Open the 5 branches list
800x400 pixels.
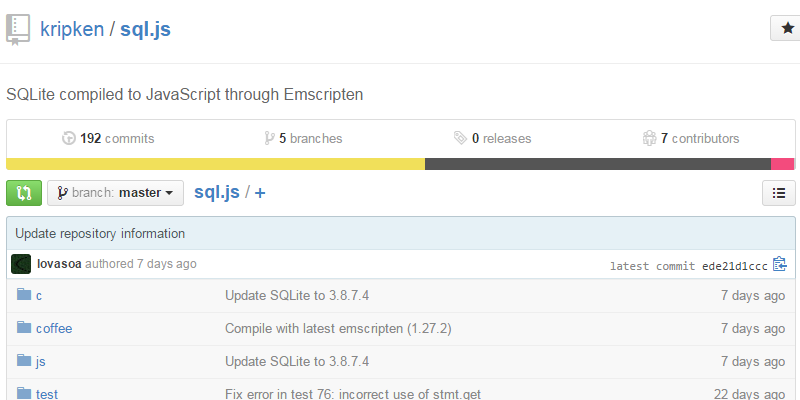click(303, 139)
